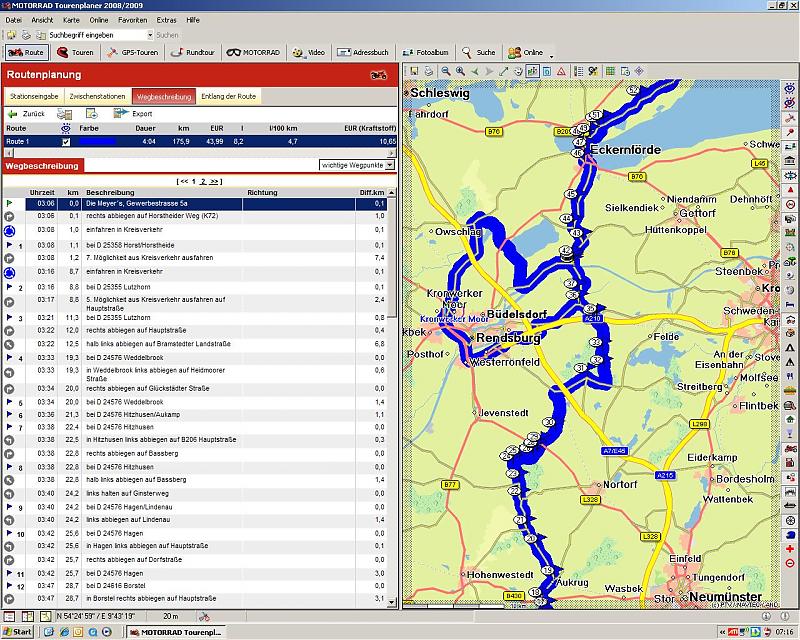Click the GPS-Touren toolbar button

132,52
